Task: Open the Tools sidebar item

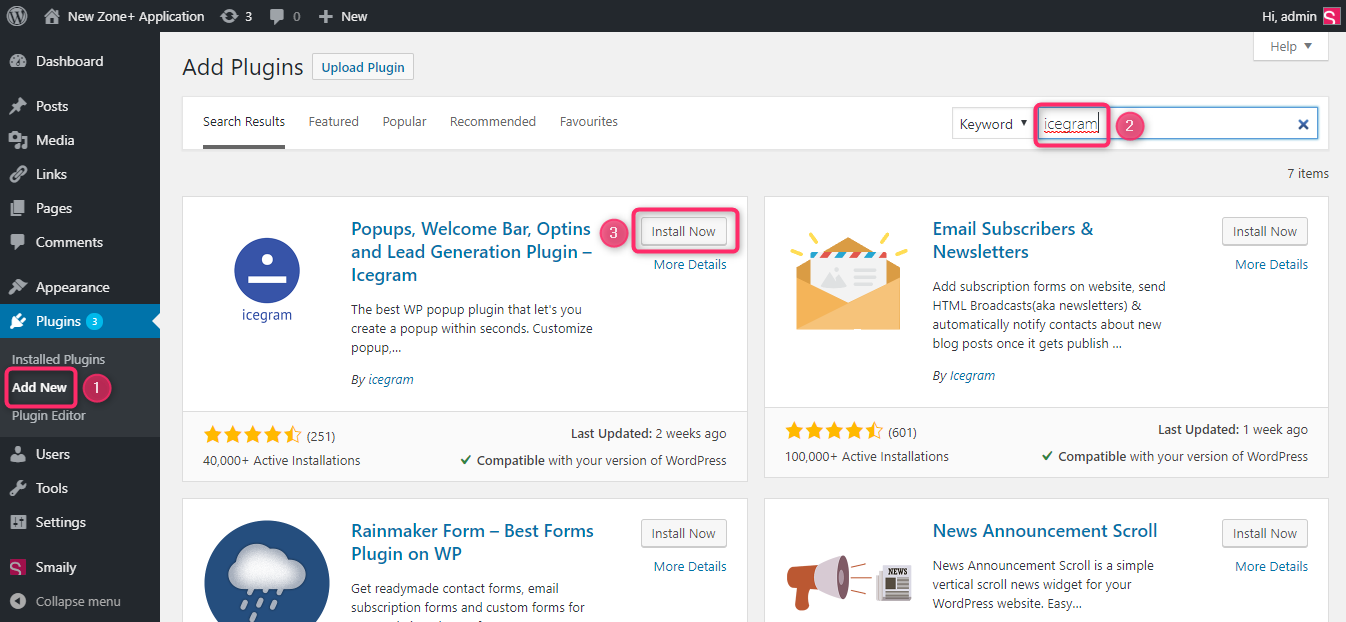Action: (x=80, y=488)
